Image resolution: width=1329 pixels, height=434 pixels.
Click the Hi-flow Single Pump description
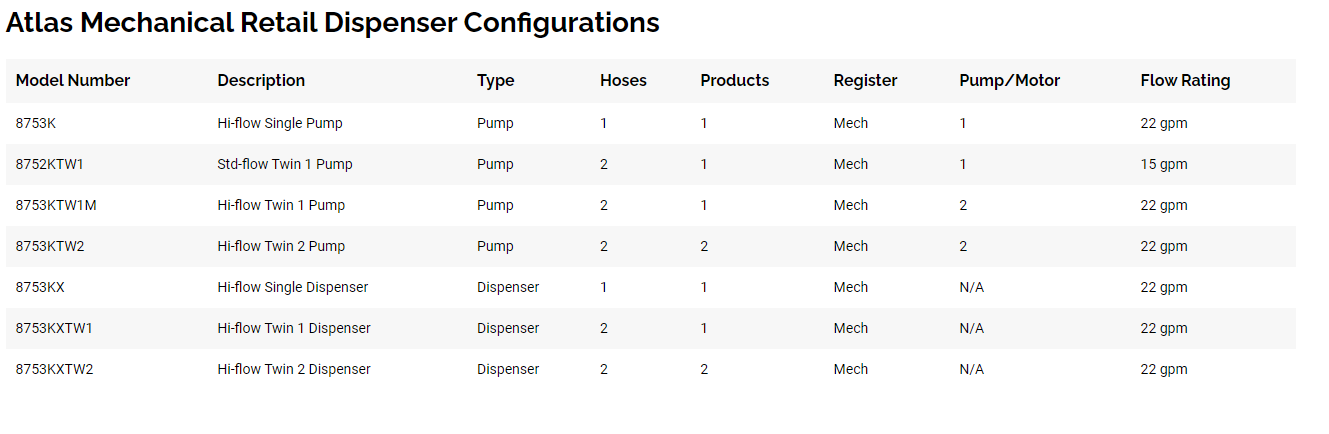click(x=280, y=123)
